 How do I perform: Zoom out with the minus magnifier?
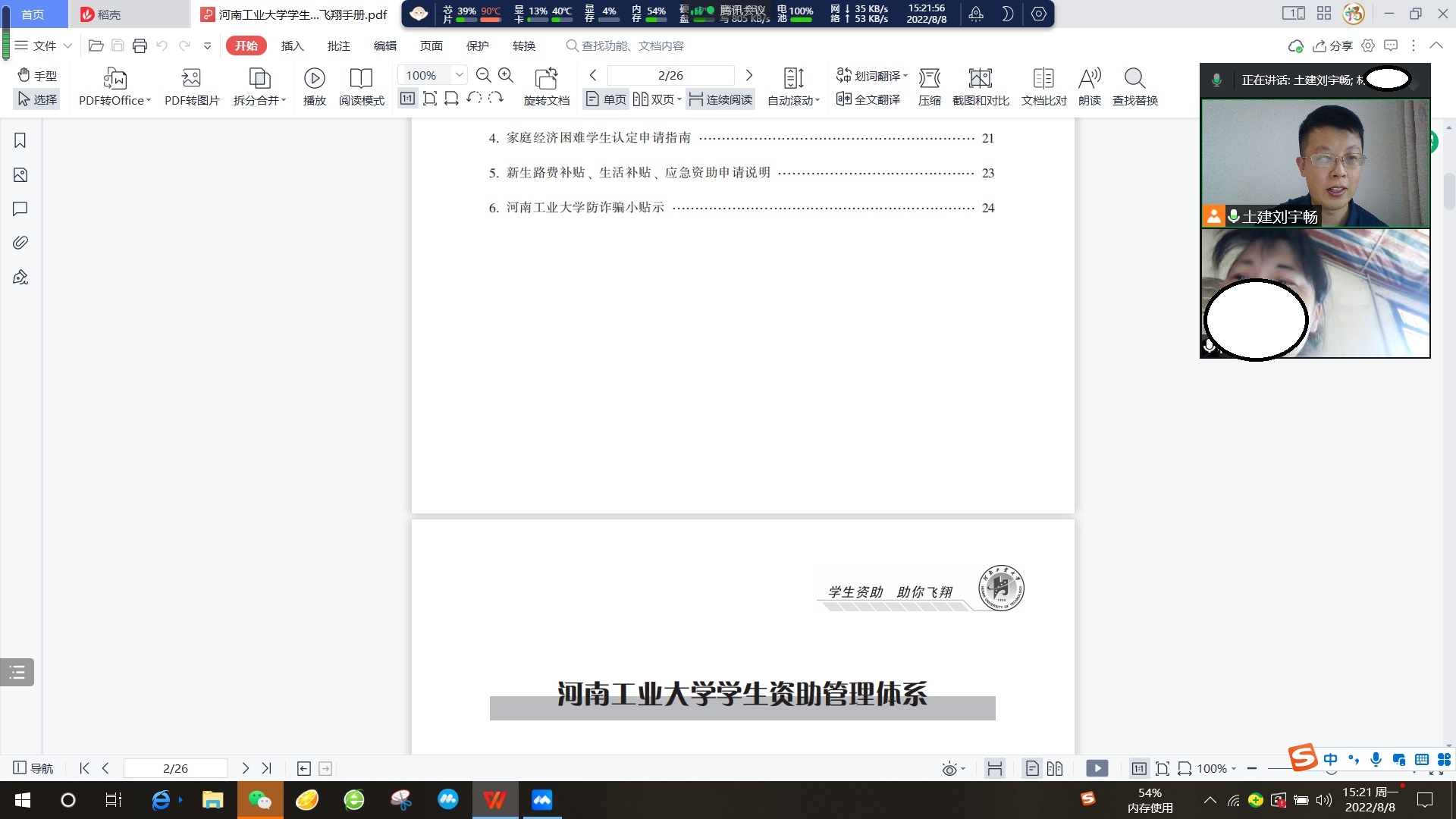point(483,75)
